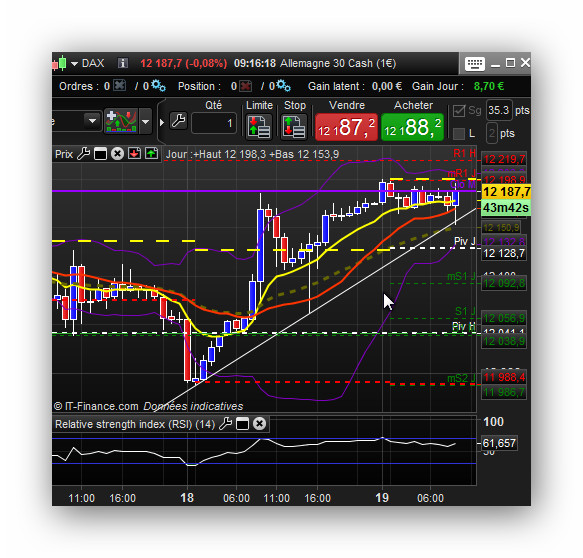Screen dimensions: 583x558
Task: Click Relative strength index (RSI) (14) label
Action: coord(135,424)
